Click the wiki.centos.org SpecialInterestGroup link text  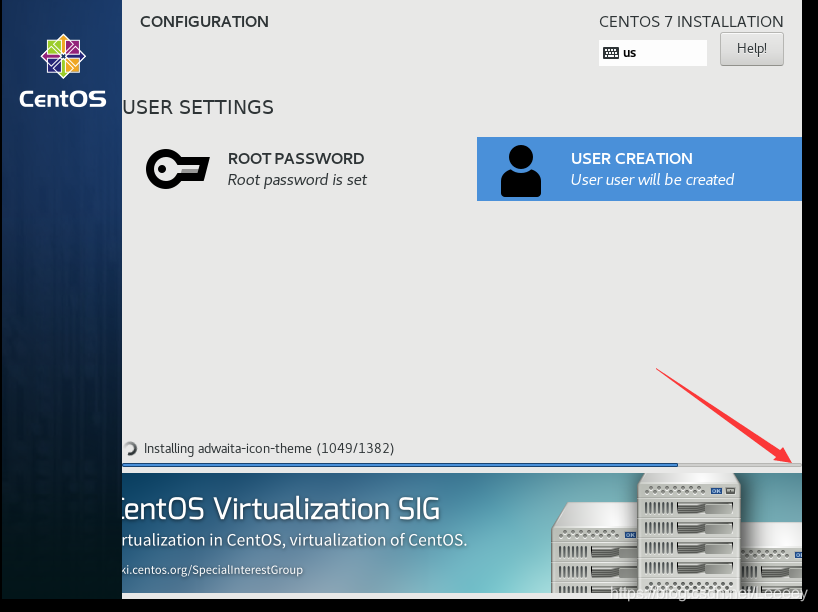click(212, 570)
